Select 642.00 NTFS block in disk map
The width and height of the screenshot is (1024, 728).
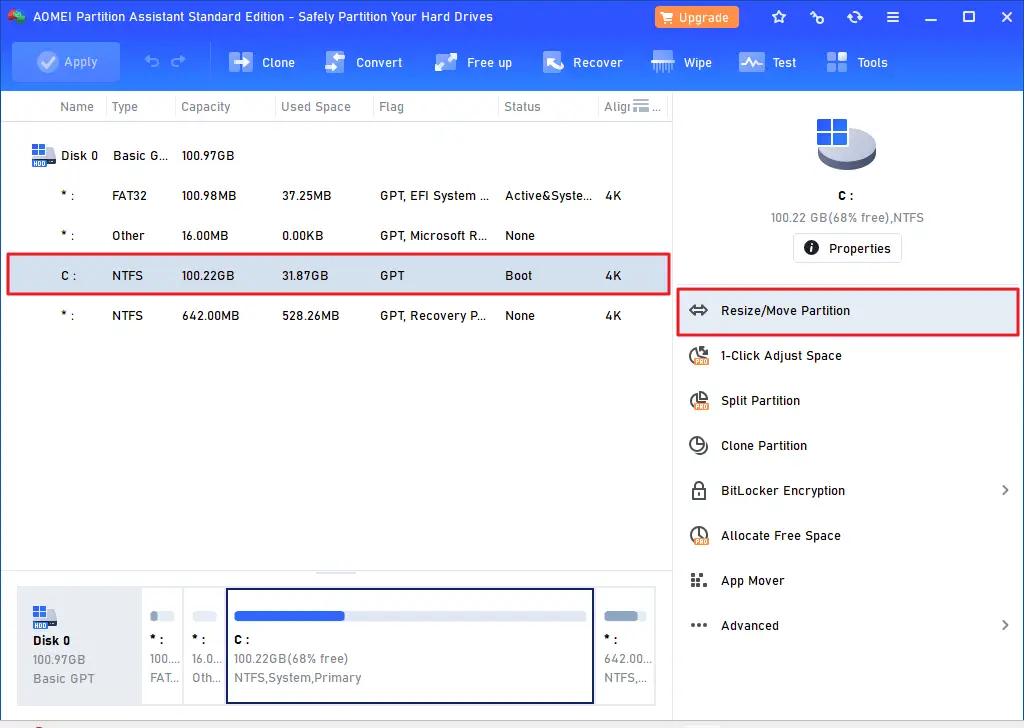click(x=625, y=646)
